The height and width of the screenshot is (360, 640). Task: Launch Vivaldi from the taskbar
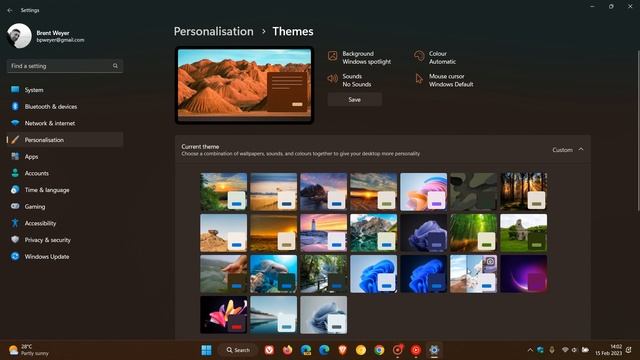pyautogui.click(x=269, y=350)
